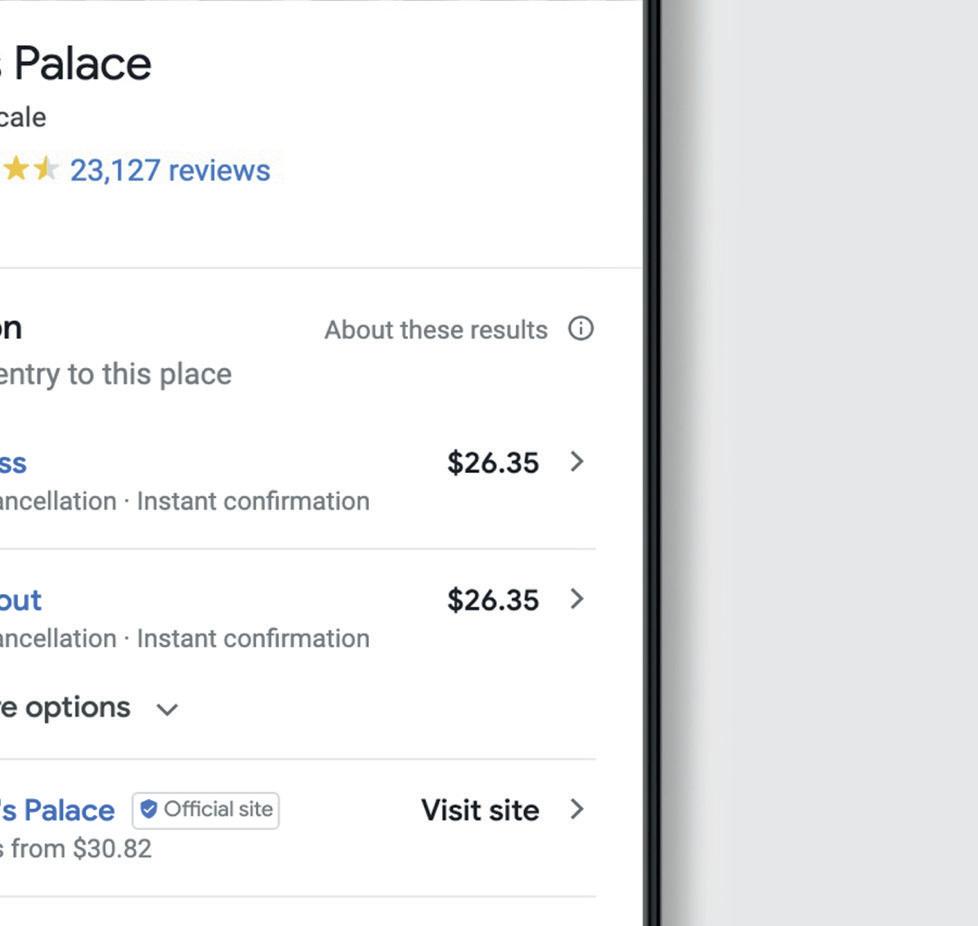Open the blue ticket provider link ending in 'out'
The image size is (978, 926).
point(21,600)
